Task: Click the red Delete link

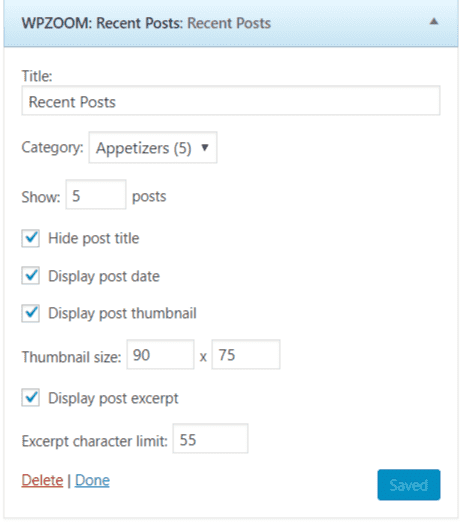Action: [x=42, y=480]
